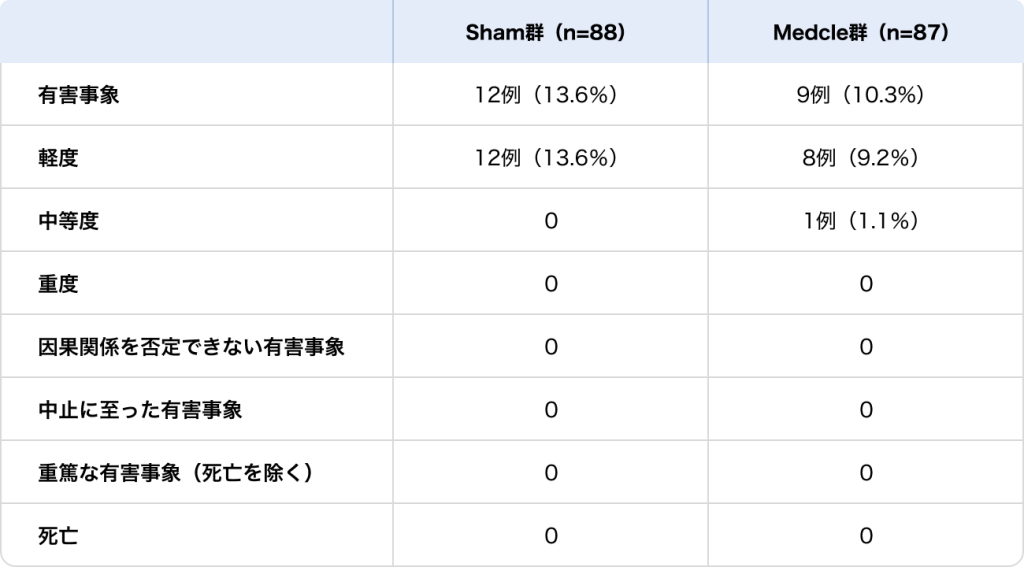Click the Medcle群 (n=87) column header
The width and height of the screenshot is (1024, 567).
(866, 33)
